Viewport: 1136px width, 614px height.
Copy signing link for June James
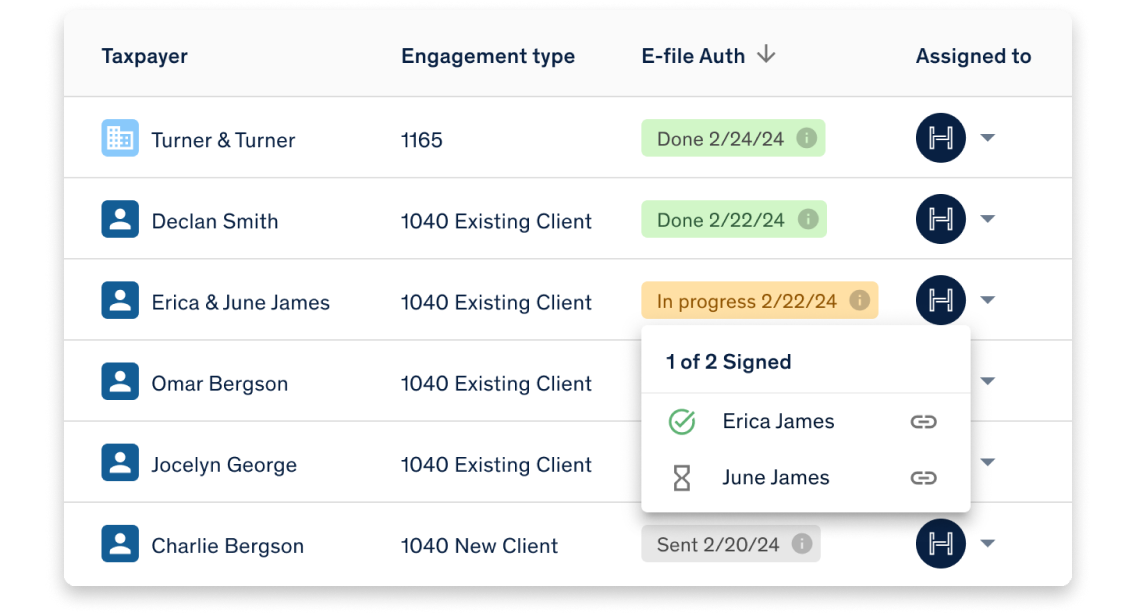click(923, 478)
